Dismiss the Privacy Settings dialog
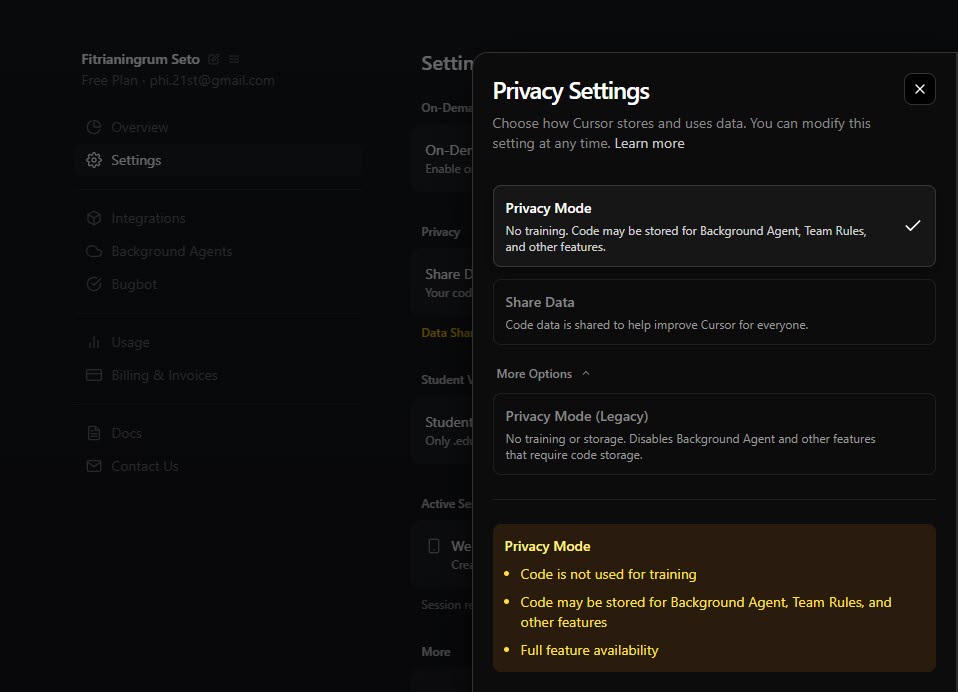Screen dimensions: 958x692 tap(919, 89)
